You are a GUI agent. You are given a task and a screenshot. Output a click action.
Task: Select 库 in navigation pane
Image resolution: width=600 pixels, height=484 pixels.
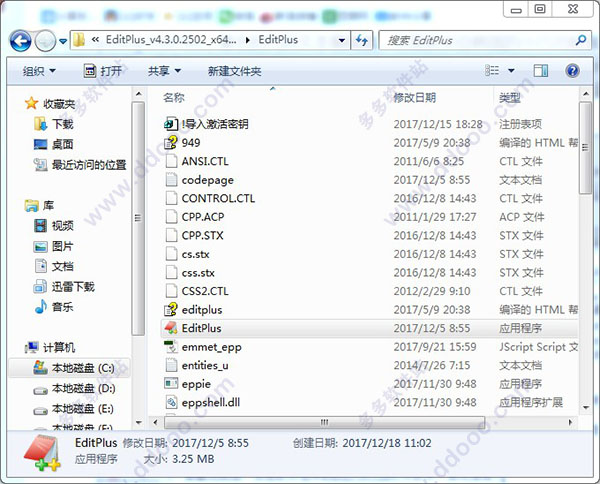tap(39, 205)
